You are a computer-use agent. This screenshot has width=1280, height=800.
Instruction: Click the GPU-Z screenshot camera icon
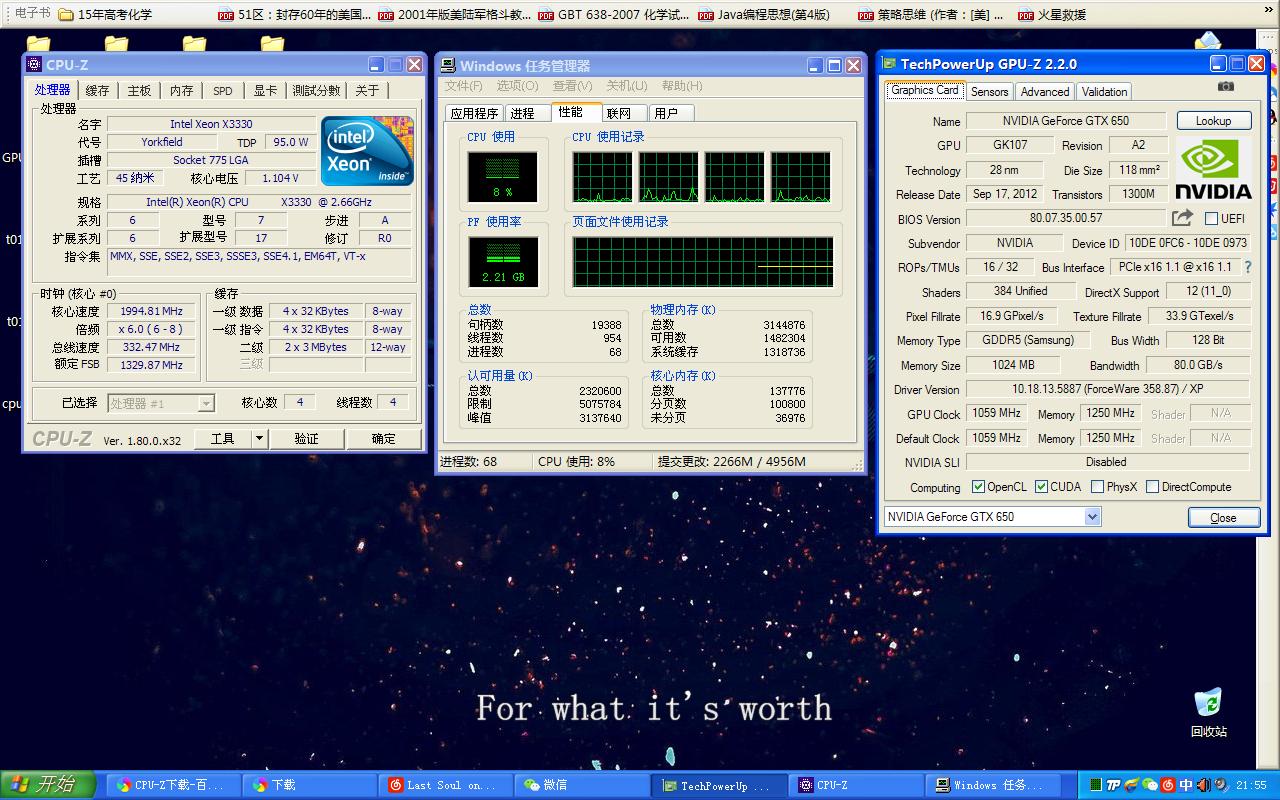1225,87
